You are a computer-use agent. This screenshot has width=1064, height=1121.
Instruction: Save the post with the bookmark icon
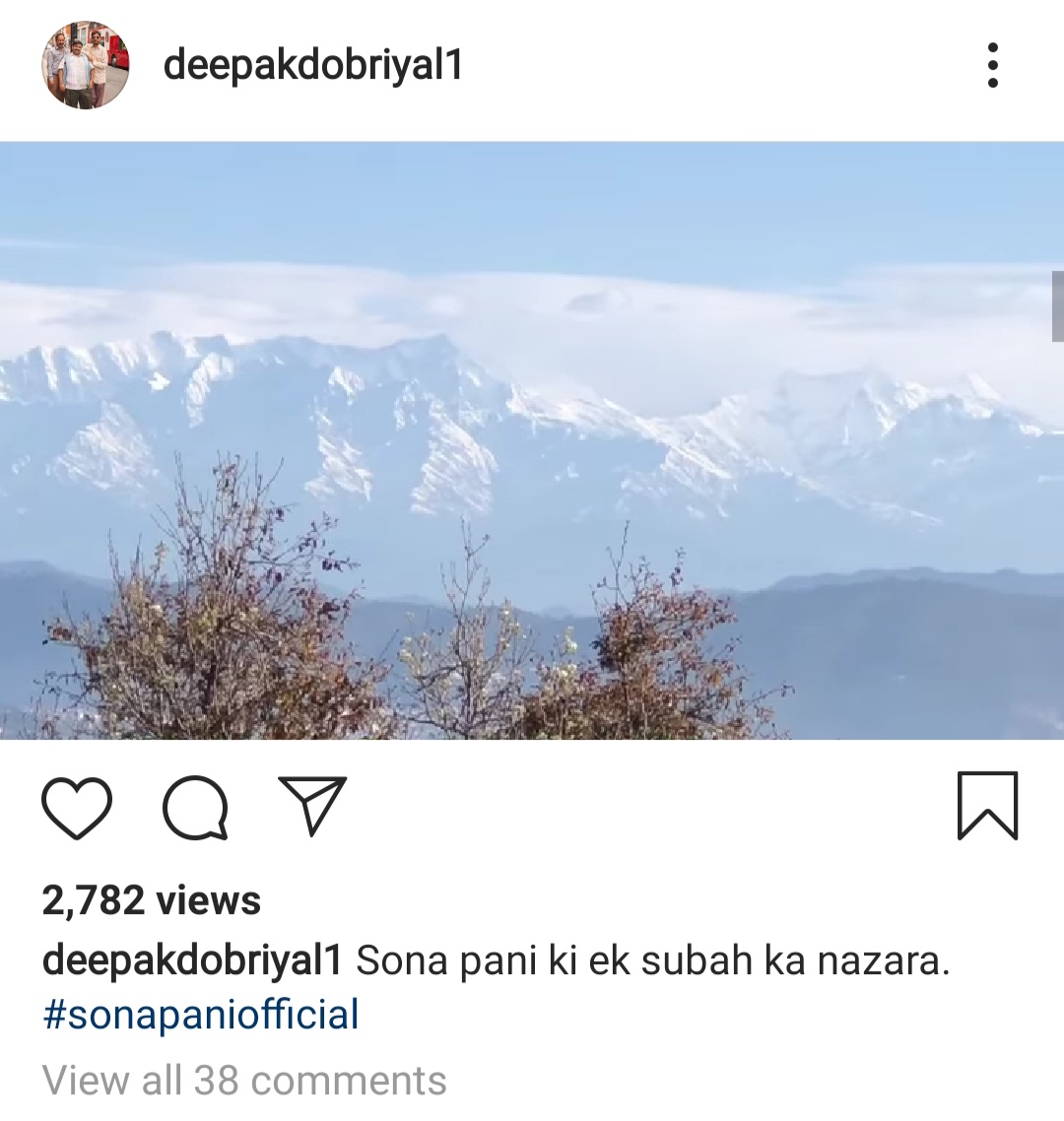point(987,805)
